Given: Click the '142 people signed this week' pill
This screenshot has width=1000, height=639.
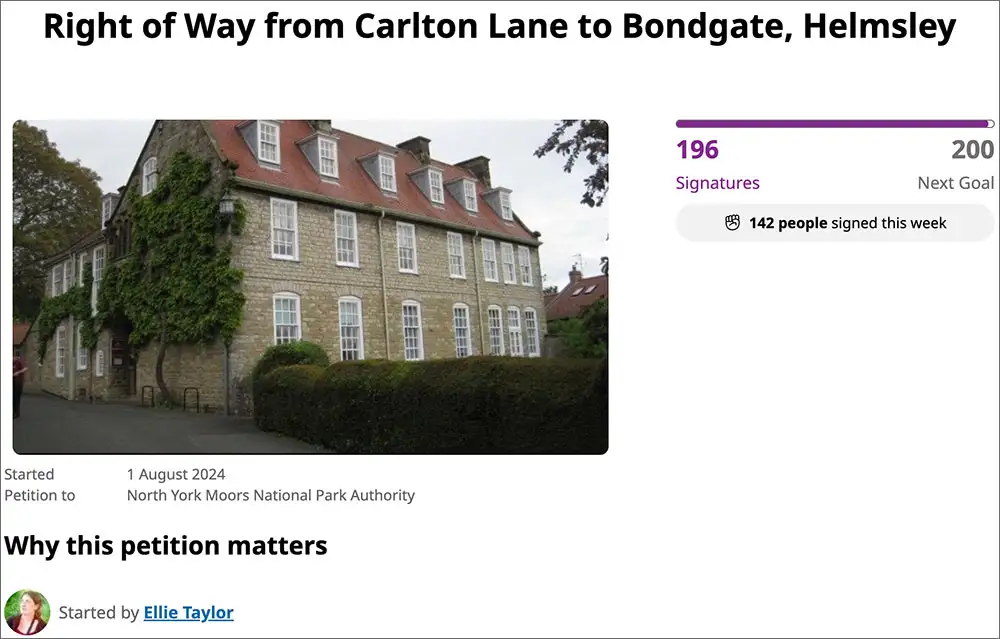Looking at the screenshot, I should coord(835,223).
